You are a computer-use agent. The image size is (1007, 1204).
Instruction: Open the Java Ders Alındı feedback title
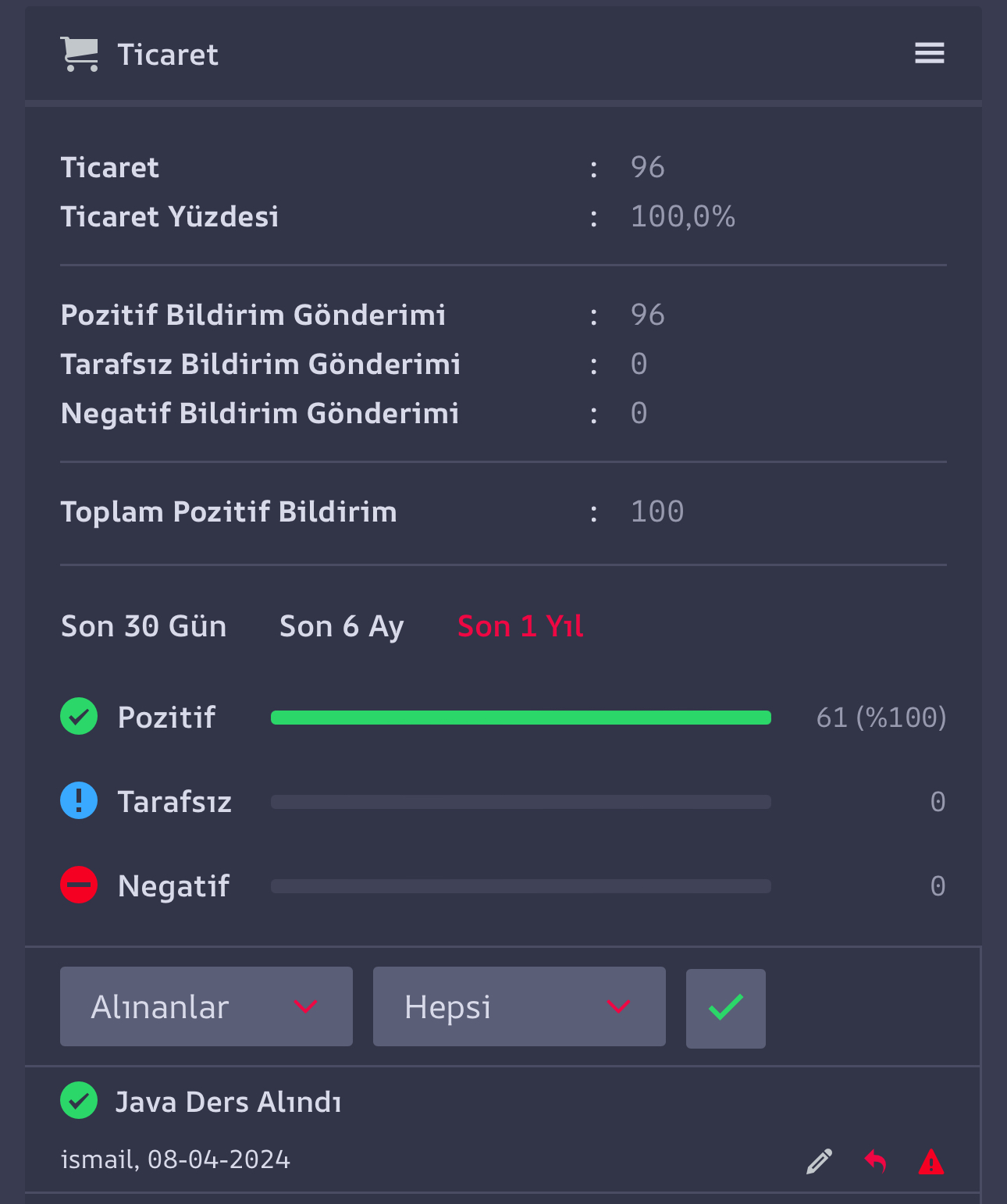(229, 1102)
